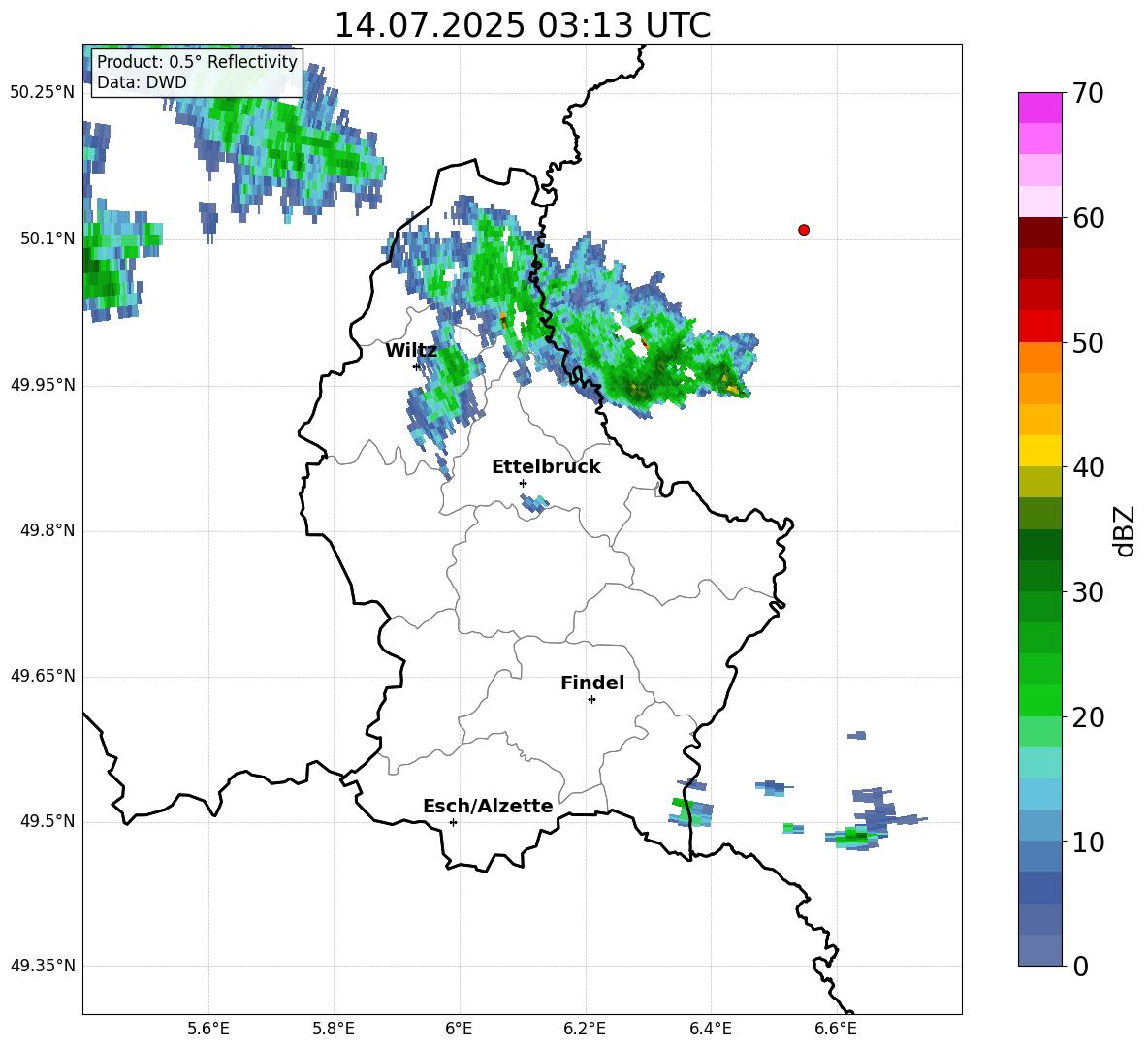Click the Ettelbruck city label
This screenshot has height=1048, width=1148.
pos(546,467)
